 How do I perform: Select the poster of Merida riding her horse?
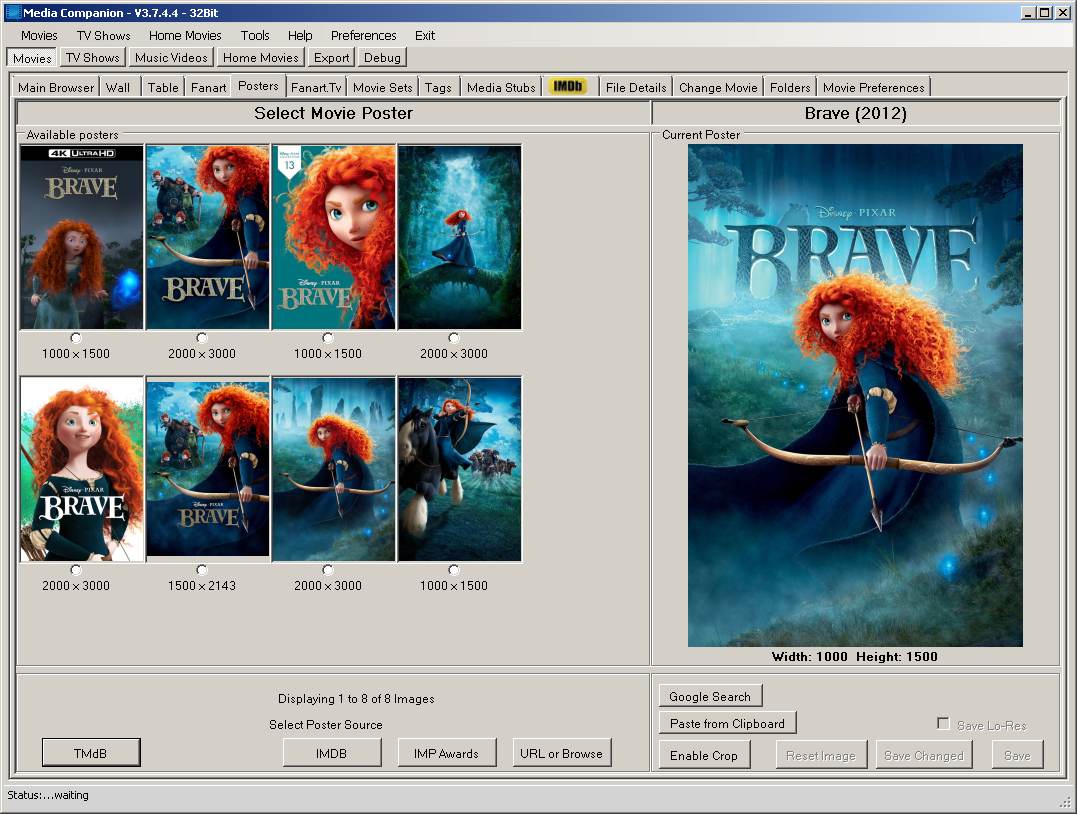460,469
